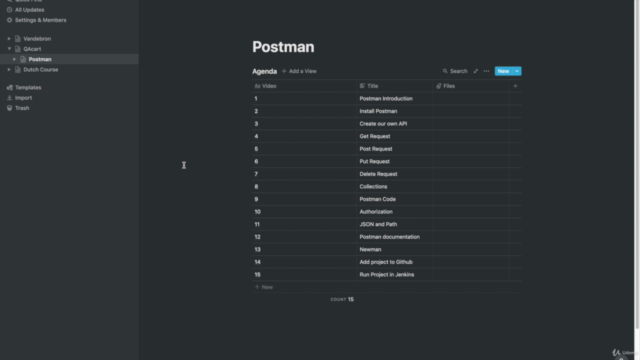640x360 pixels.
Task: Expand the Dutch Course page arrow
Action: 9,70
